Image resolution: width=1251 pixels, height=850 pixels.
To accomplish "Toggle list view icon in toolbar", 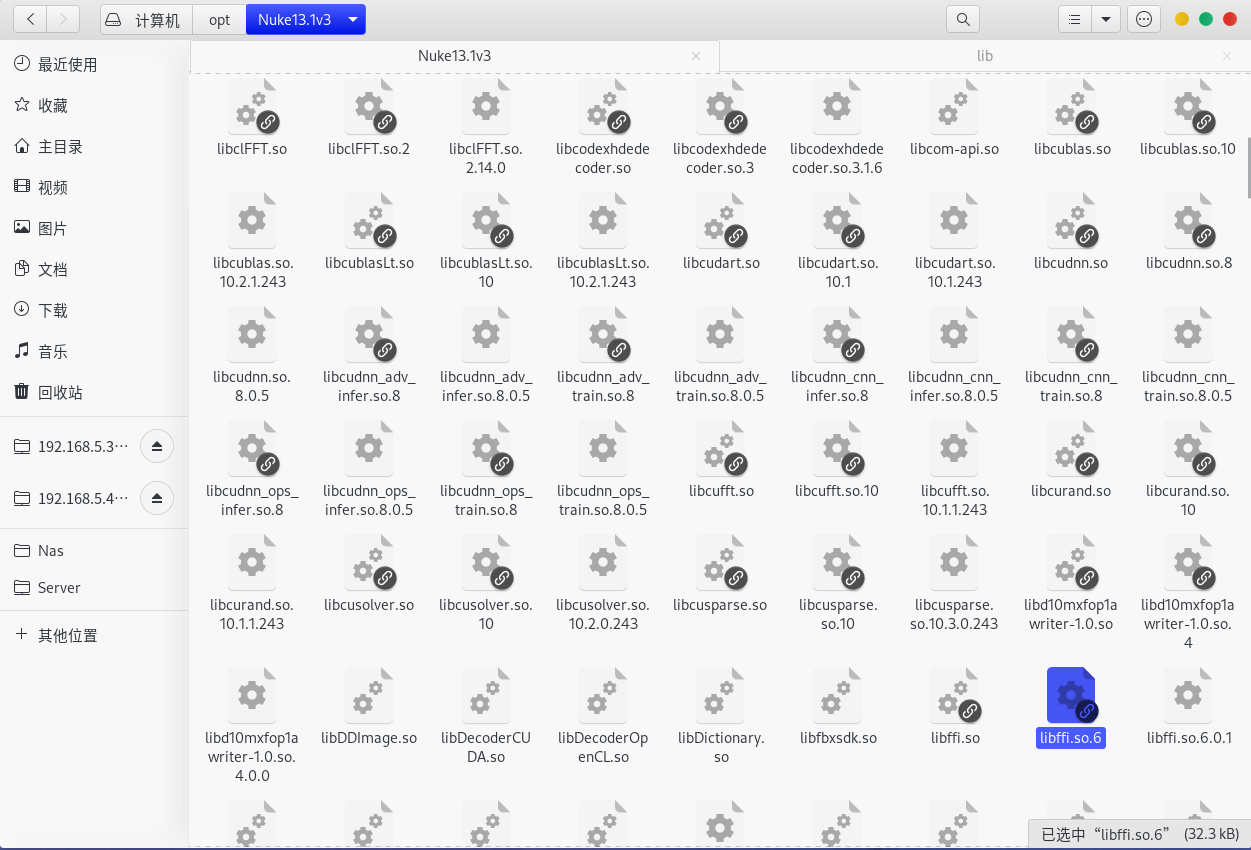I will (x=1074, y=19).
